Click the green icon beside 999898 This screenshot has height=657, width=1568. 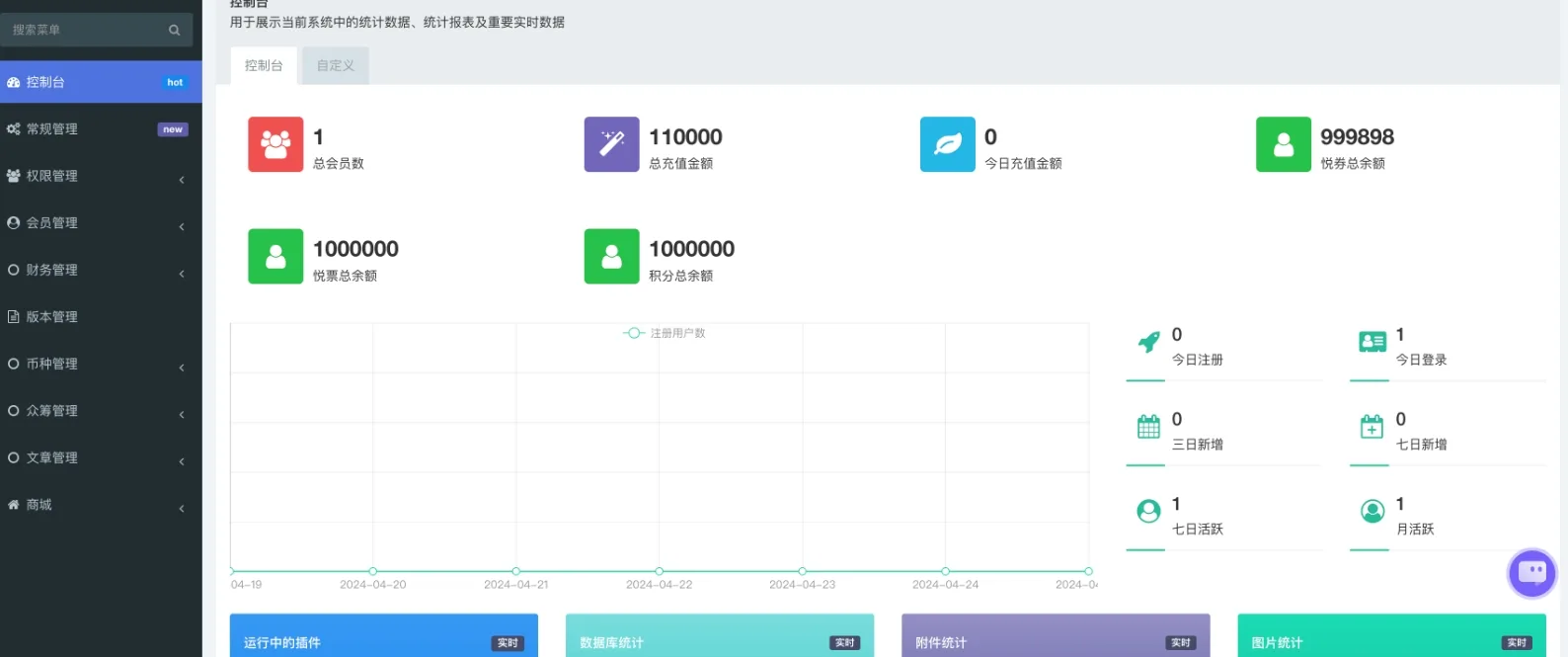(x=1283, y=144)
